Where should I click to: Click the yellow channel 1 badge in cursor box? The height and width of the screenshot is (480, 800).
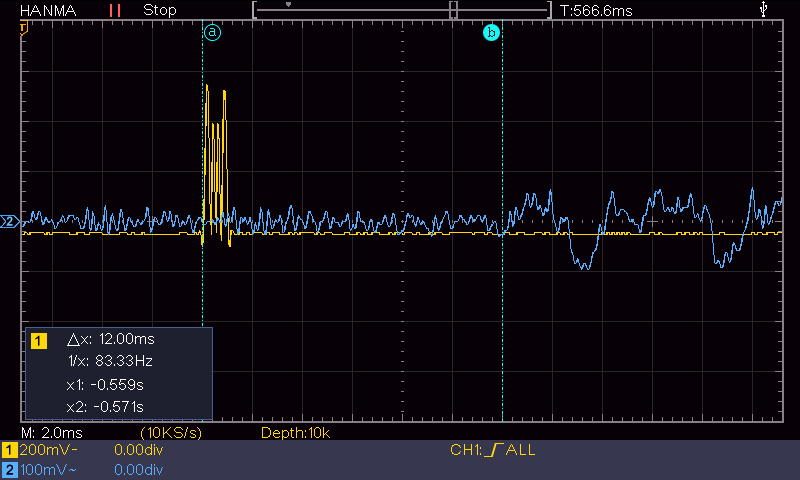coord(39,341)
